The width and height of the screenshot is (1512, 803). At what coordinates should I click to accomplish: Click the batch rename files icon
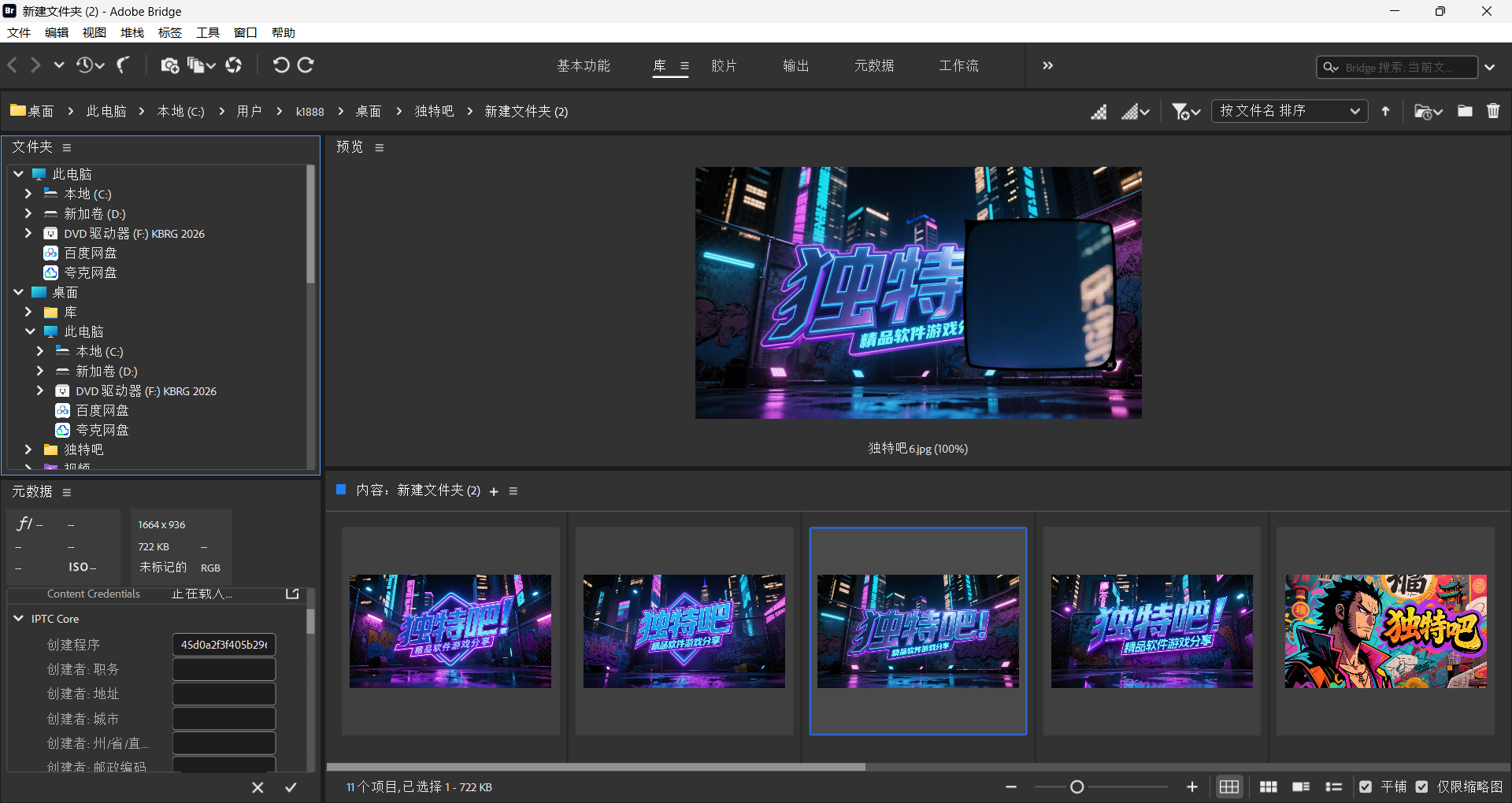tap(196, 65)
